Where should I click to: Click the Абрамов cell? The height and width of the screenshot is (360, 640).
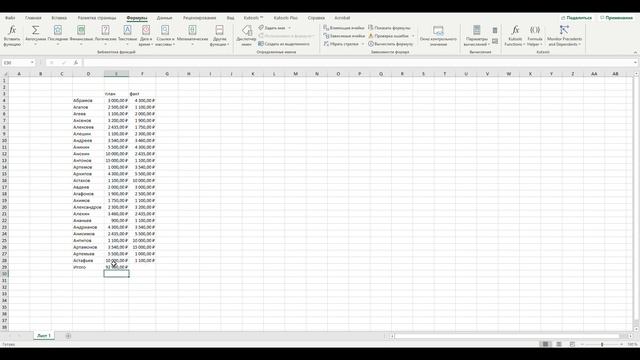point(88,100)
